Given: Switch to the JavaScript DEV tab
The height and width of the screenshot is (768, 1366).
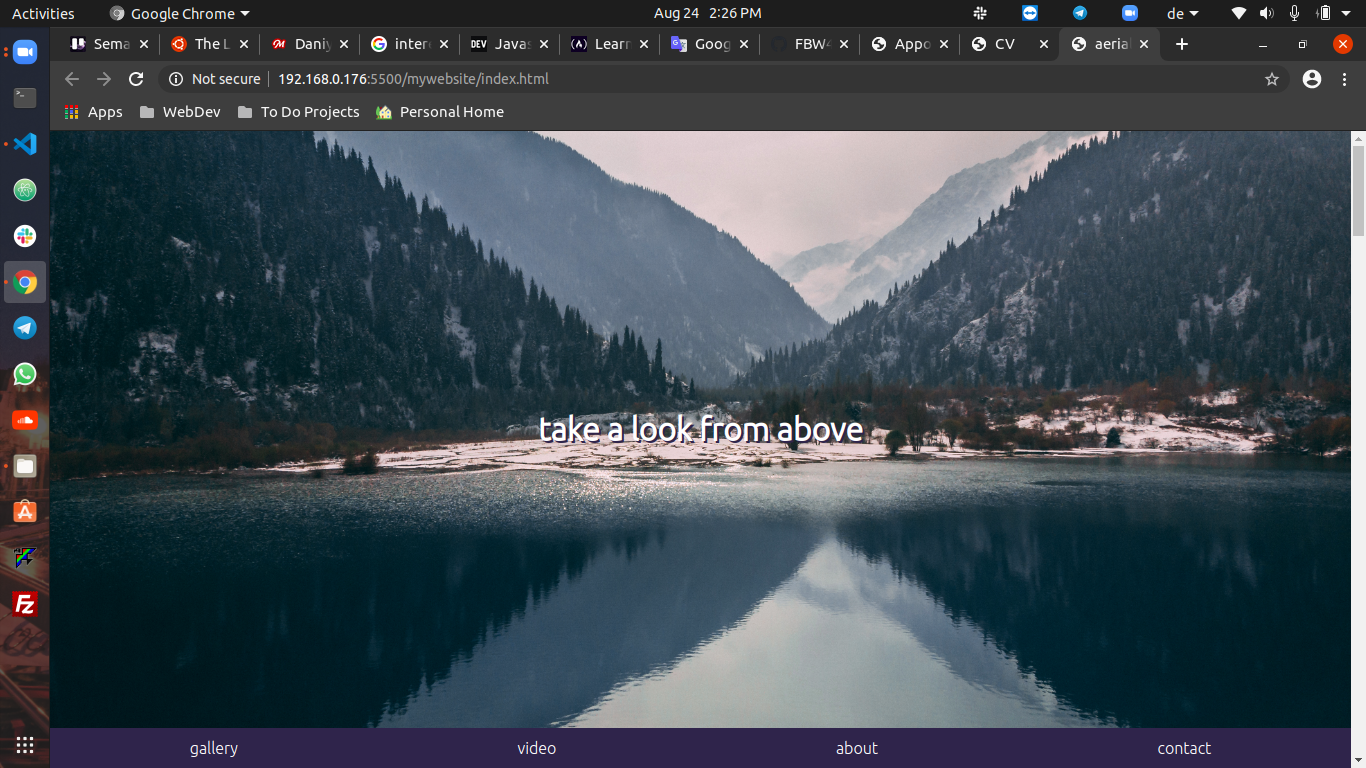Looking at the screenshot, I should pyautogui.click(x=510, y=44).
